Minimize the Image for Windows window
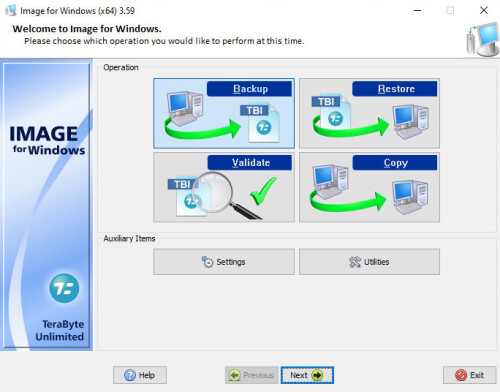 coord(417,11)
